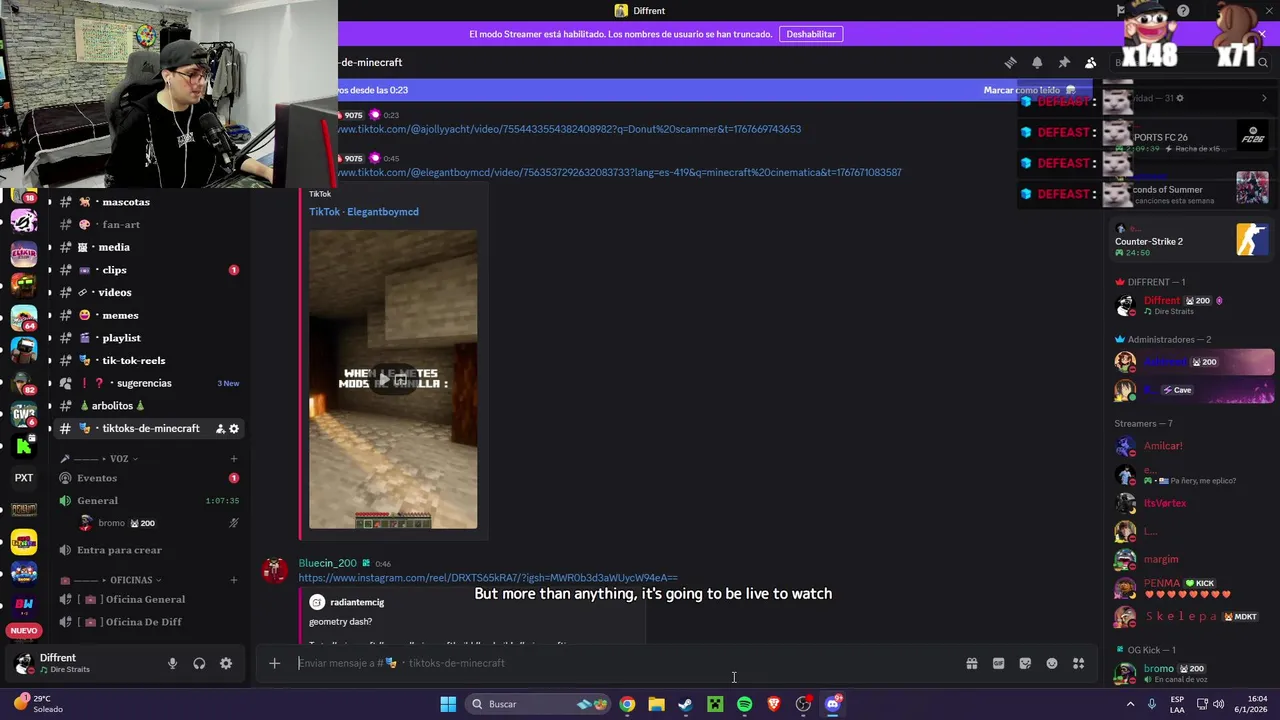Open the sticker picker

click(x=1025, y=663)
